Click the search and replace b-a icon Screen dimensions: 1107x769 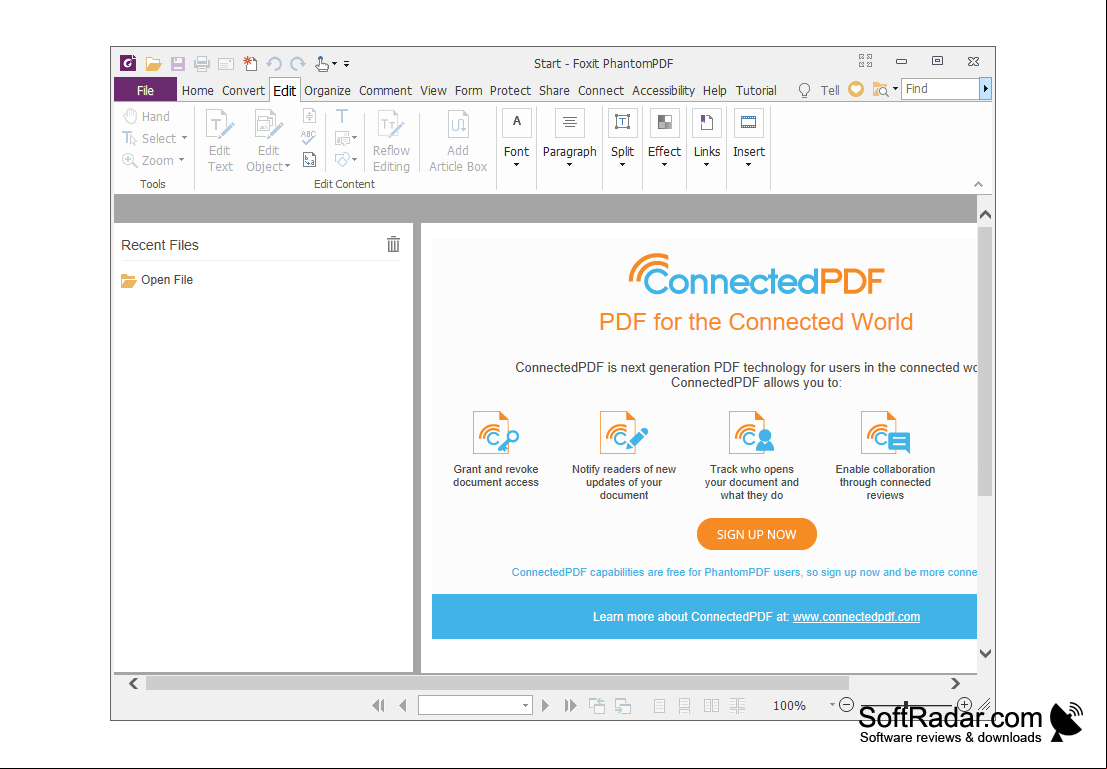click(309, 160)
